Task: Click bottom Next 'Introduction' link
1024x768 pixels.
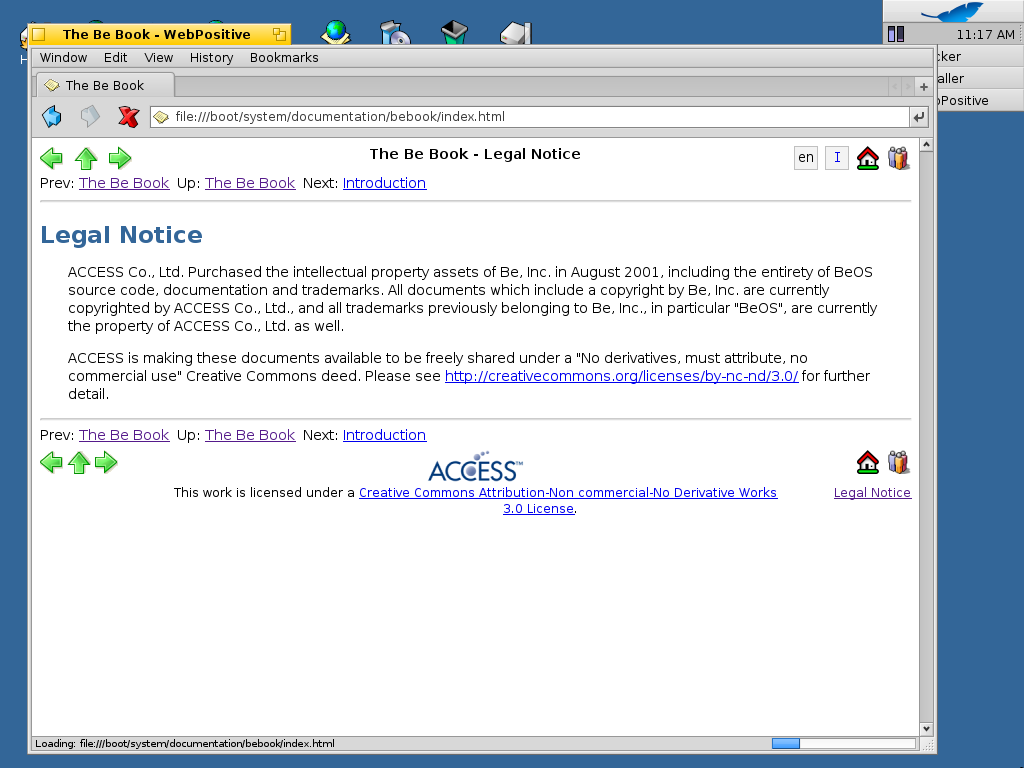Action: (x=385, y=435)
